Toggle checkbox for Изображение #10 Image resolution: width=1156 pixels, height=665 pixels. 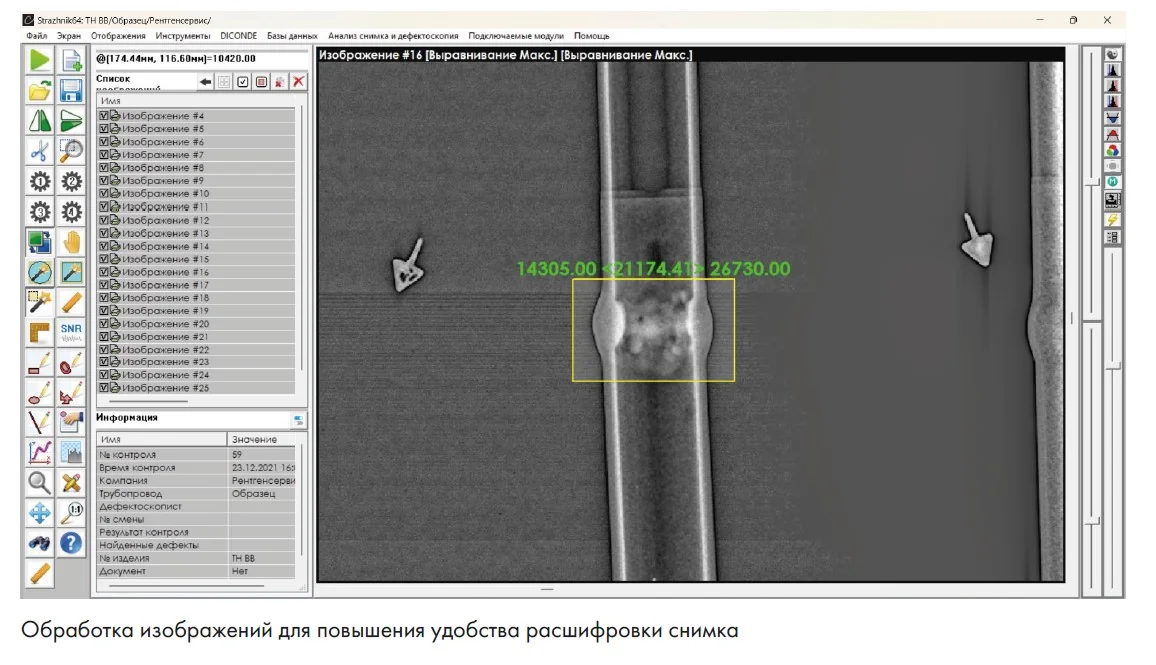pos(104,193)
